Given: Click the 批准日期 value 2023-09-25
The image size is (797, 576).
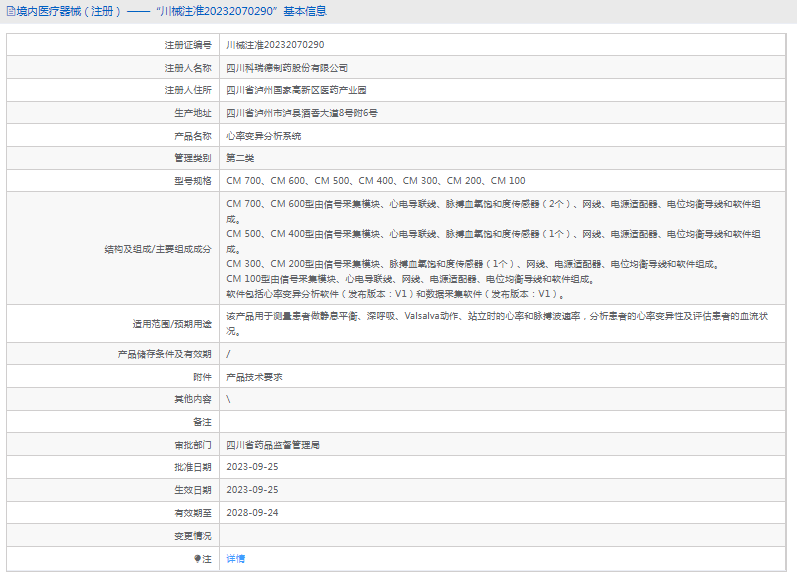Looking at the screenshot, I should point(252,467).
